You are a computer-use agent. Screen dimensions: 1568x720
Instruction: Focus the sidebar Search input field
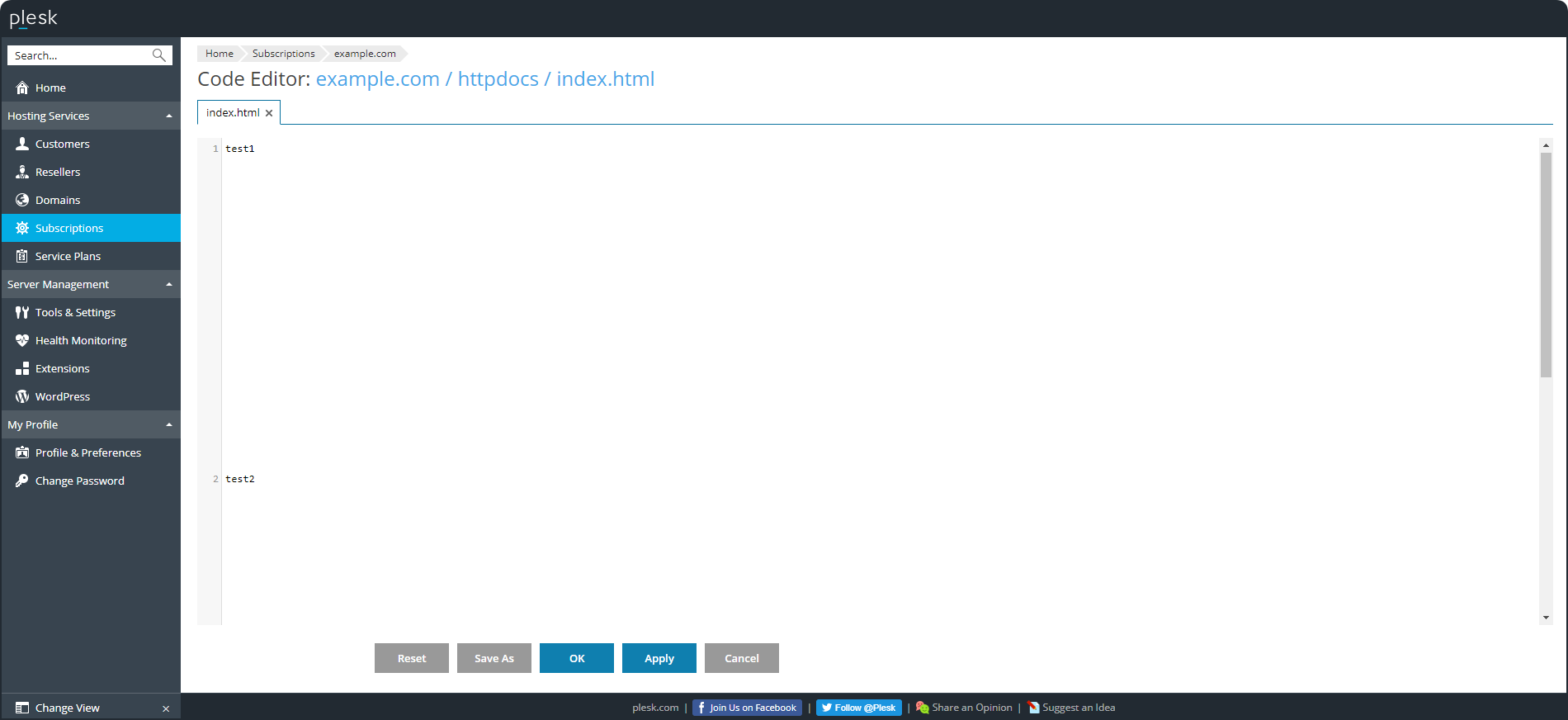[80, 55]
